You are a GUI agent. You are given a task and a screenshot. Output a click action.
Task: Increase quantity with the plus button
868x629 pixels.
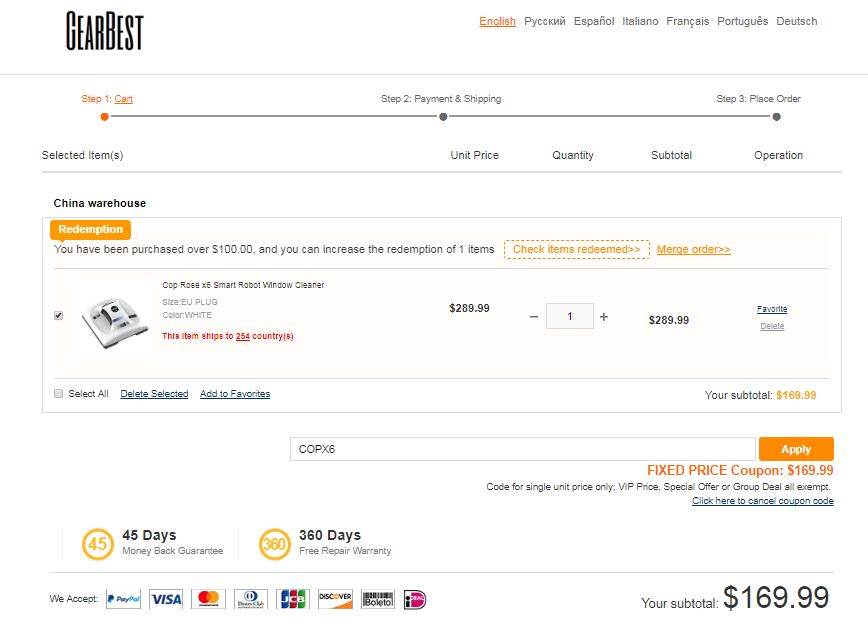[x=604, y=317]
